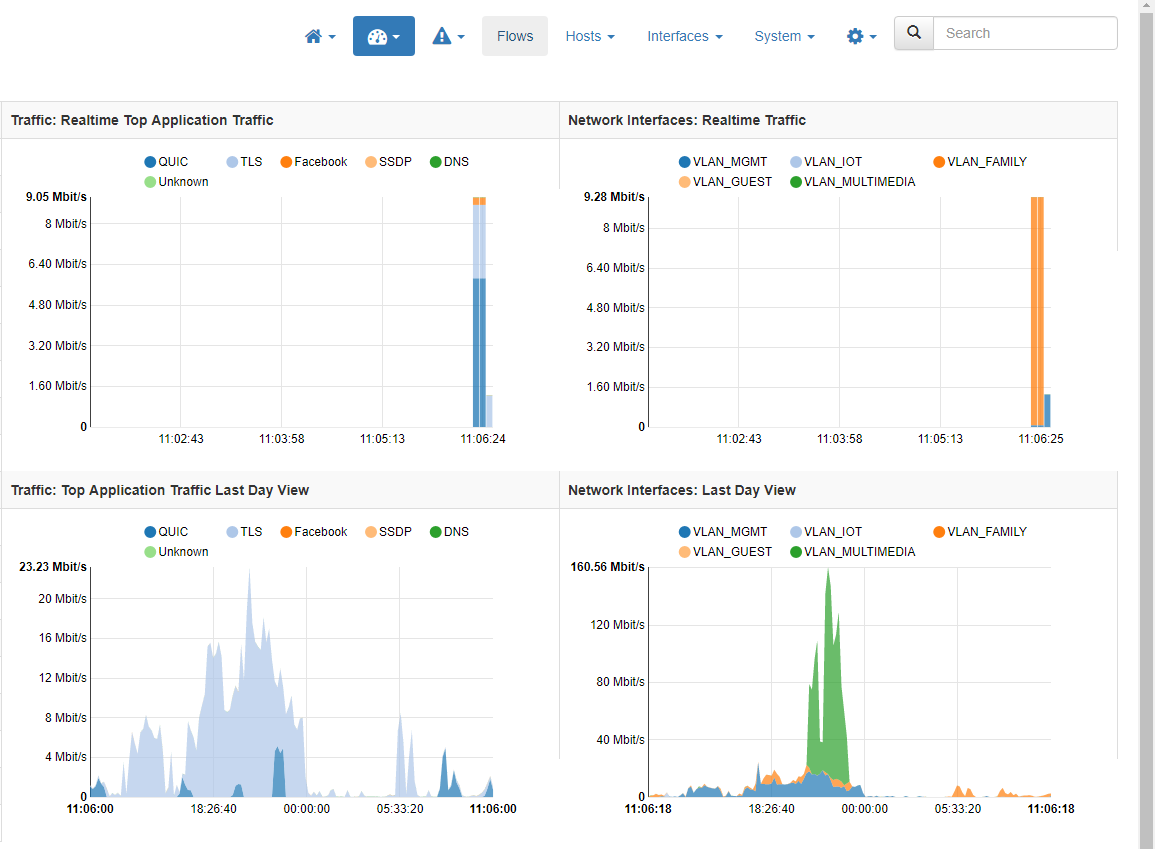Image resolution: width=1155 pixels, height=849 pixels.
Task: Click the settings gear icon
Action: (856, 35)
